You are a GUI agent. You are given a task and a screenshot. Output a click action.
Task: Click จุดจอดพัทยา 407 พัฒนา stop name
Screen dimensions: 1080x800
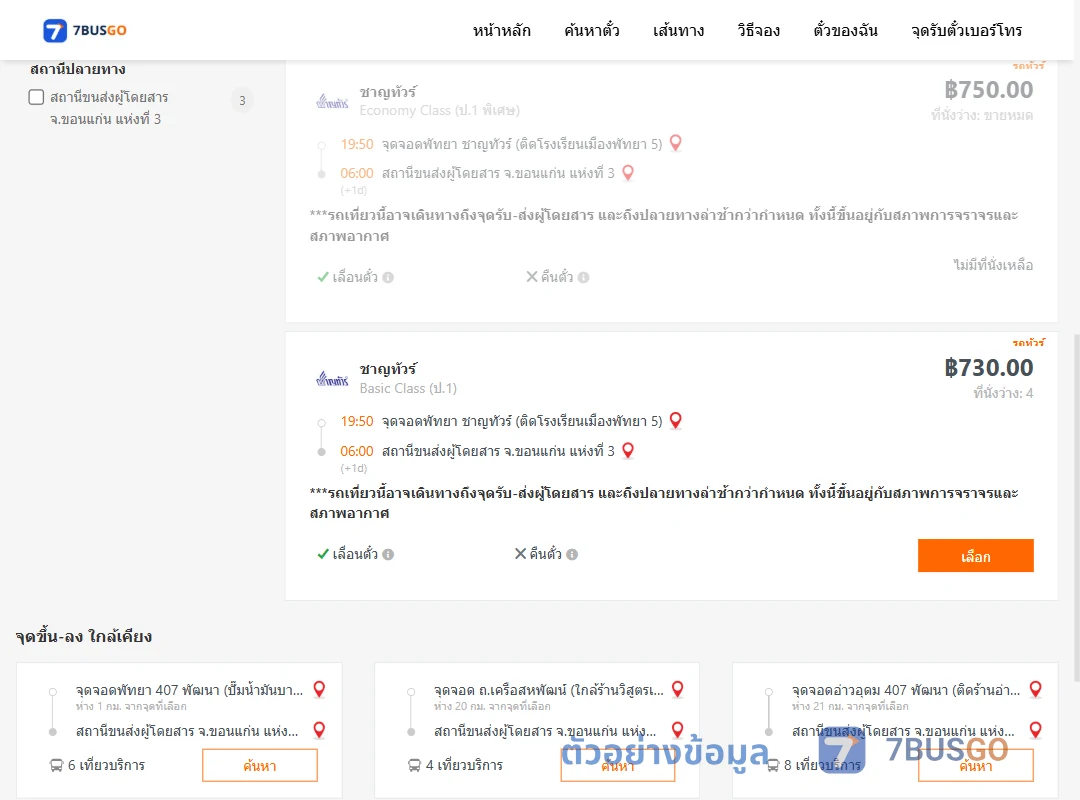(189, 690)
